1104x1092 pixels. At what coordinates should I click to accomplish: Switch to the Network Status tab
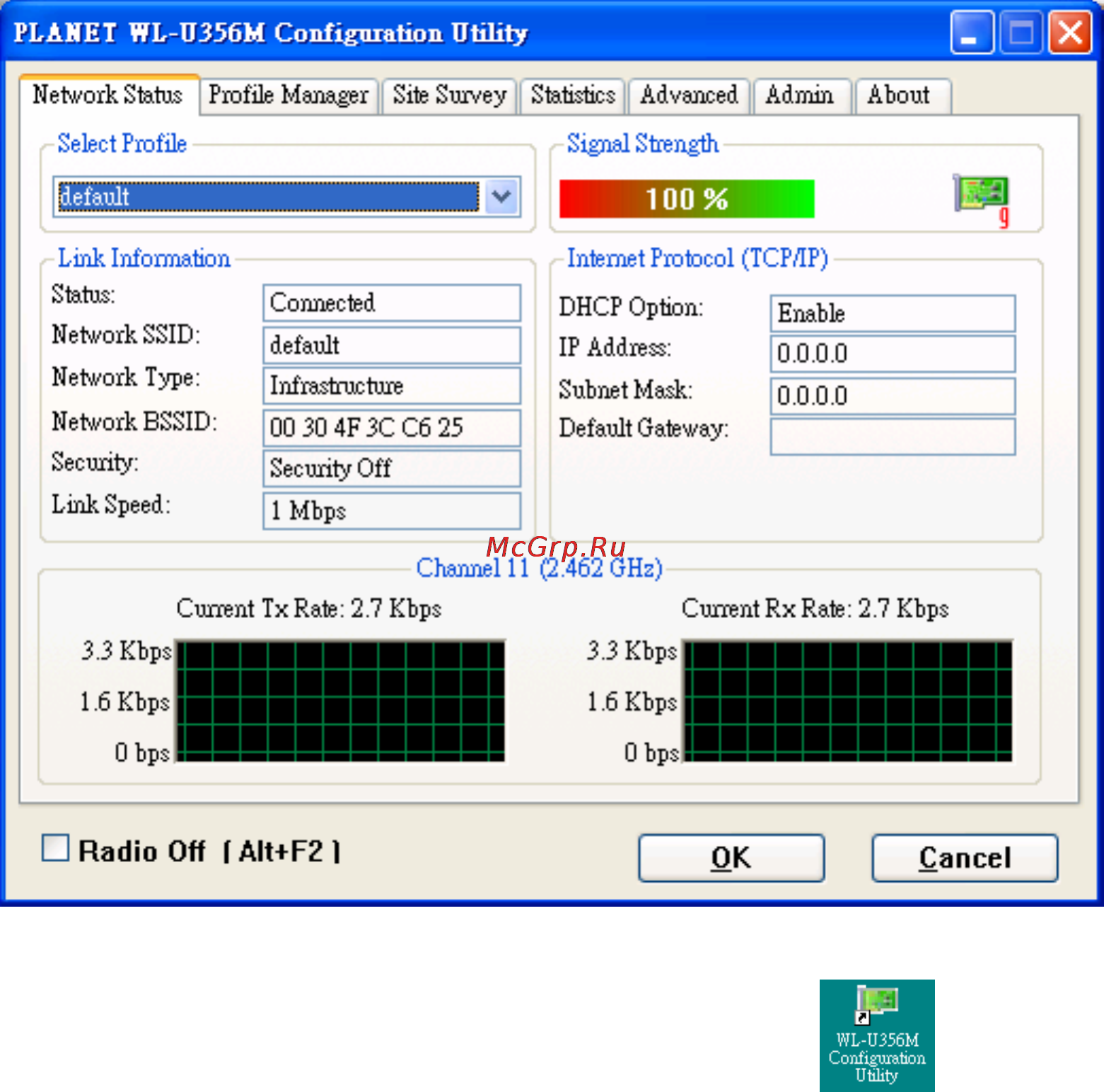coord(108,95)
